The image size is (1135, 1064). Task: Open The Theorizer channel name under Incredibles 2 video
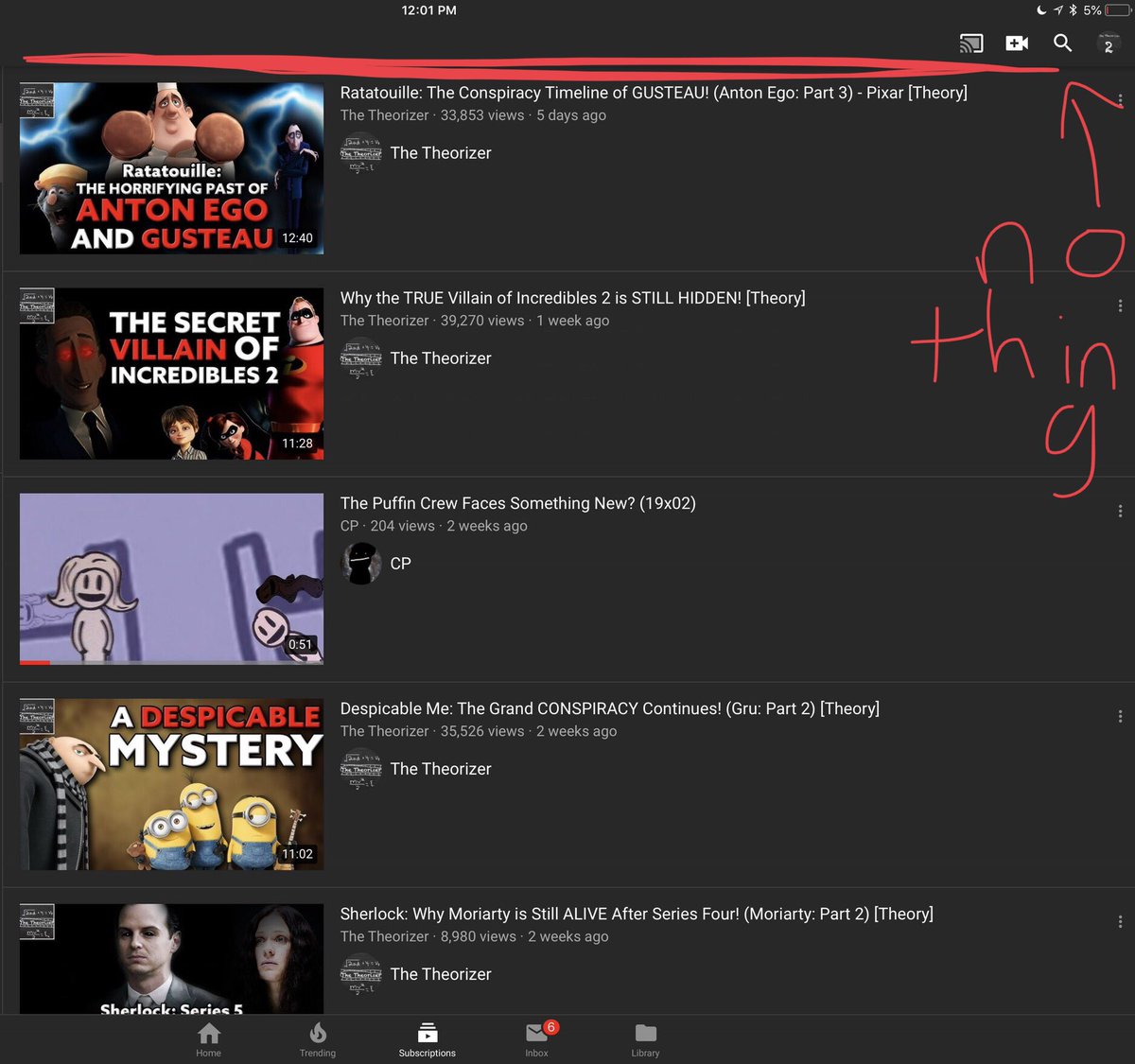click(x=441, y=358)
